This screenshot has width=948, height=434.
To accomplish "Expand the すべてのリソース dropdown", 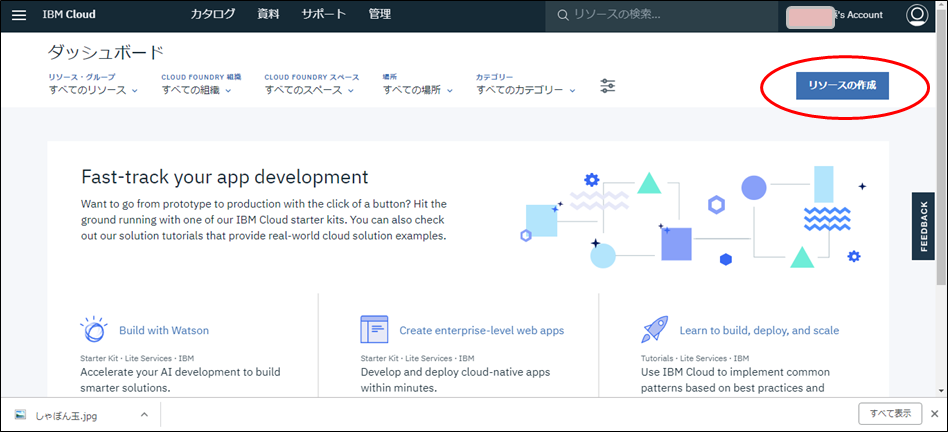I will (x=93, y=90).
